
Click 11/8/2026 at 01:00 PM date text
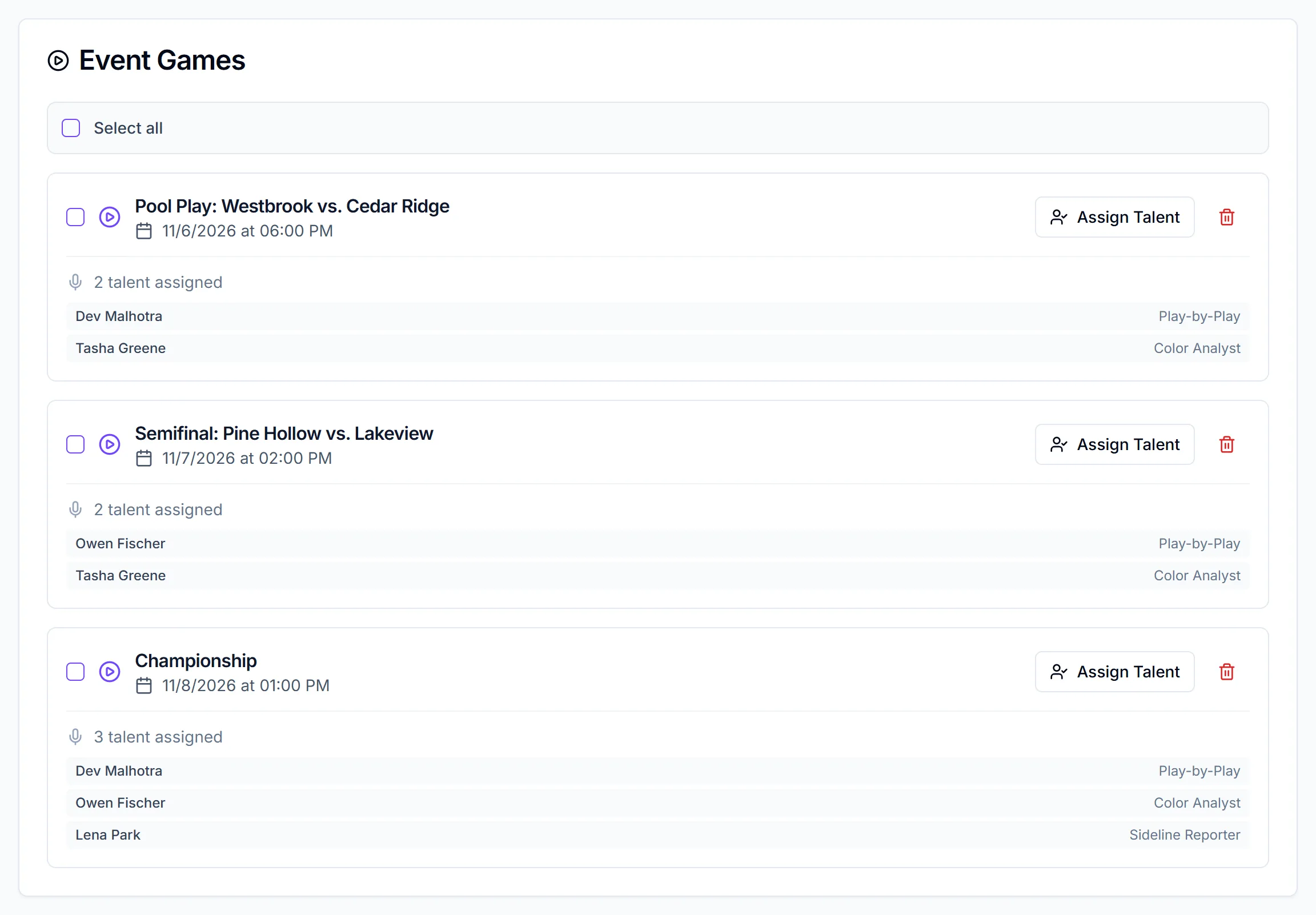pos(245,685)
